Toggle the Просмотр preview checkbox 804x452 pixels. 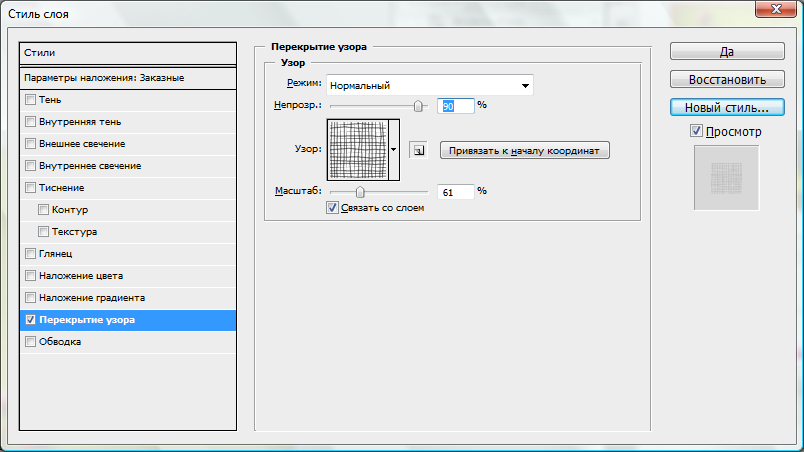pos(696,131)
